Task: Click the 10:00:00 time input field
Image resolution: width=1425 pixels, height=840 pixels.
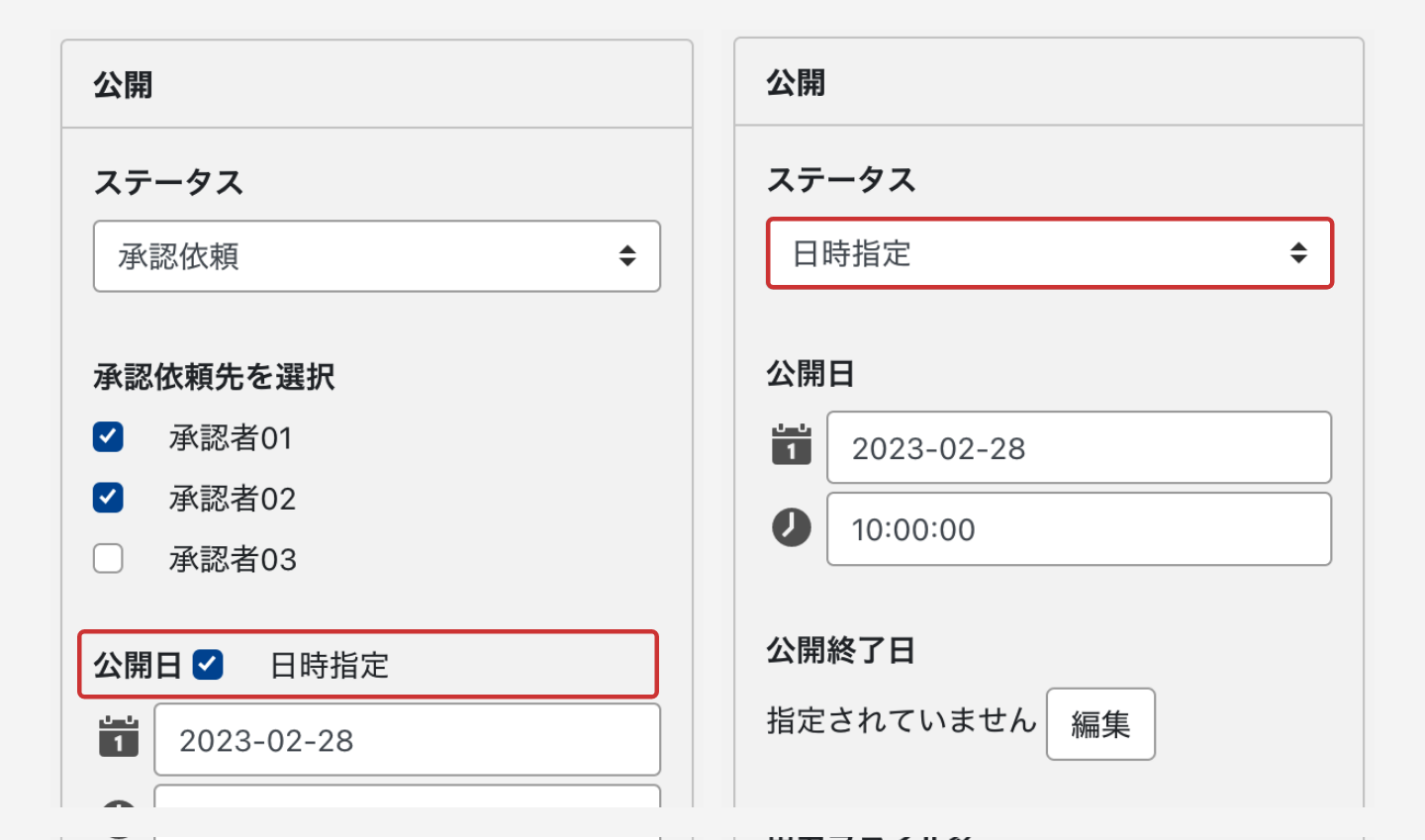Action: (1079, 529)
